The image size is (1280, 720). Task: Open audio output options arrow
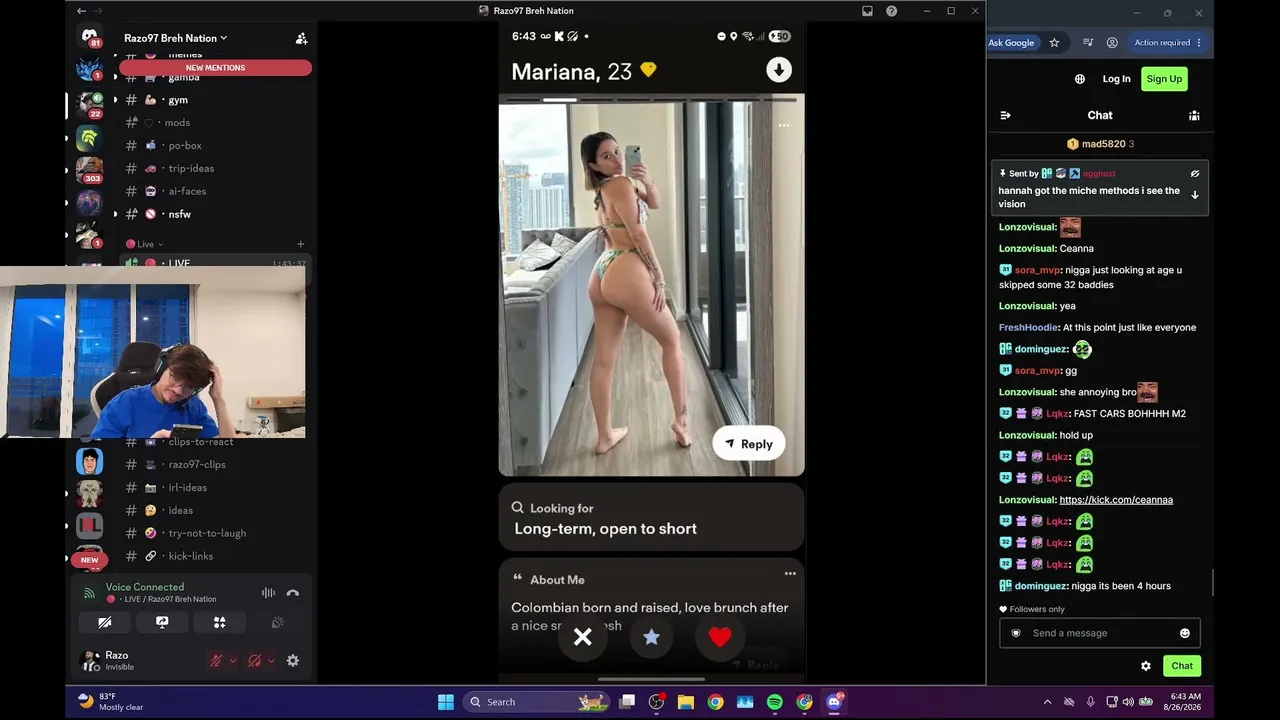coord(271,661)
